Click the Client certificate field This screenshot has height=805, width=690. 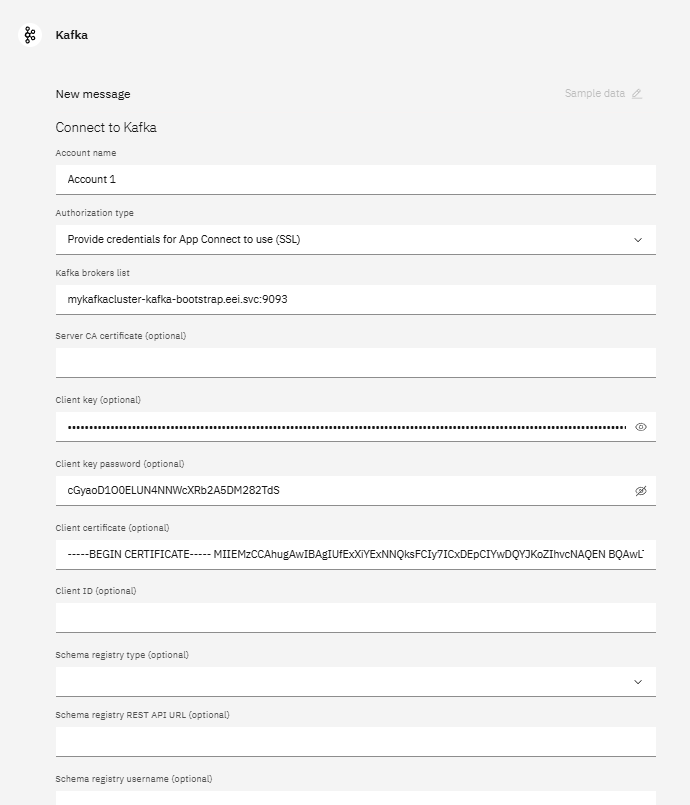click(356, 554)
